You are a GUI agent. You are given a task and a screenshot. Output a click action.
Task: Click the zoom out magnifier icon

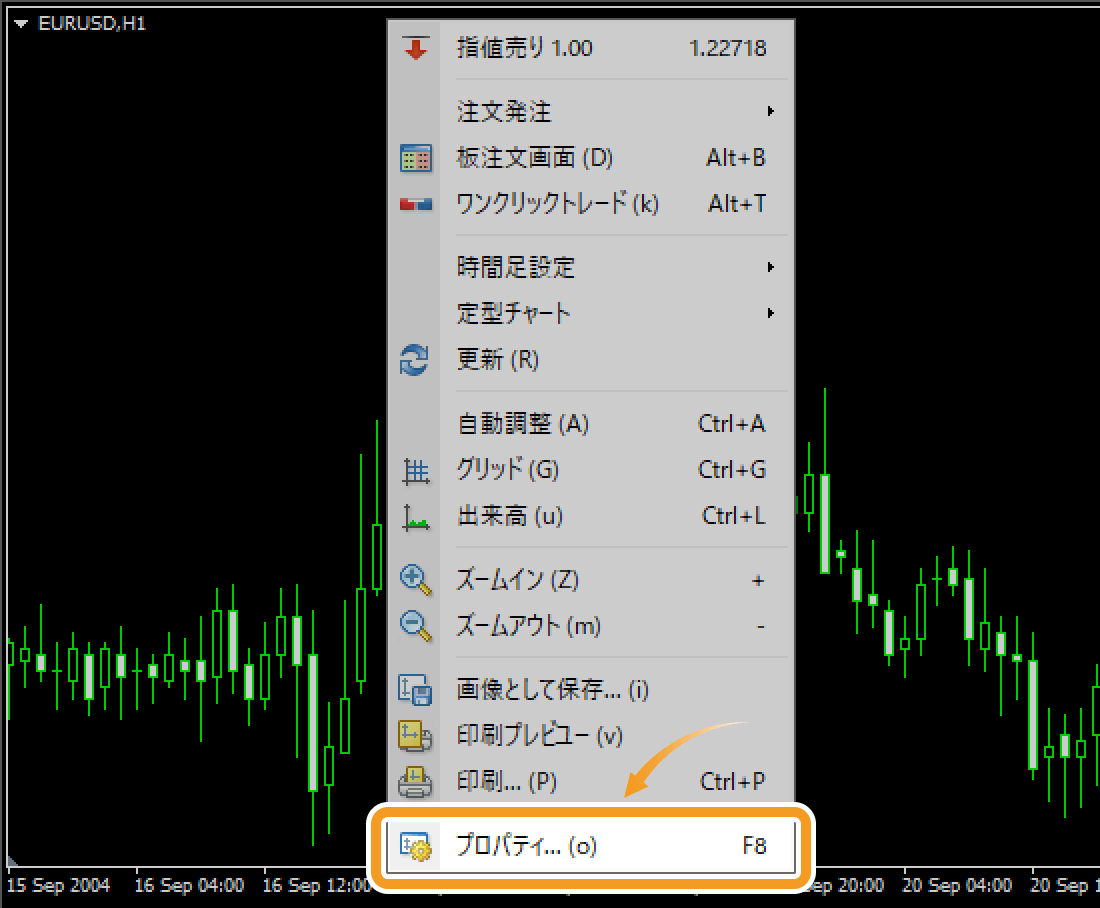click(x=416, y=626)
